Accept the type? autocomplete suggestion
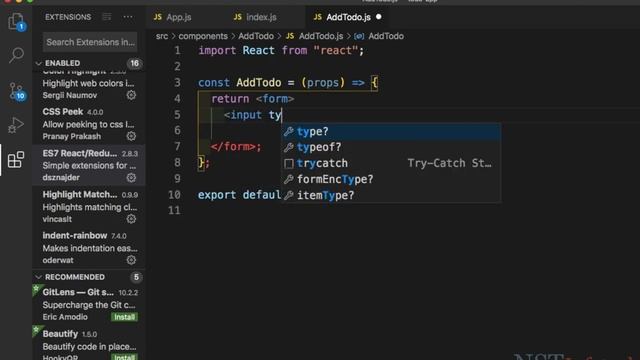Image resolution: width=640 pixels, height=360 pixels. point(391,131)
